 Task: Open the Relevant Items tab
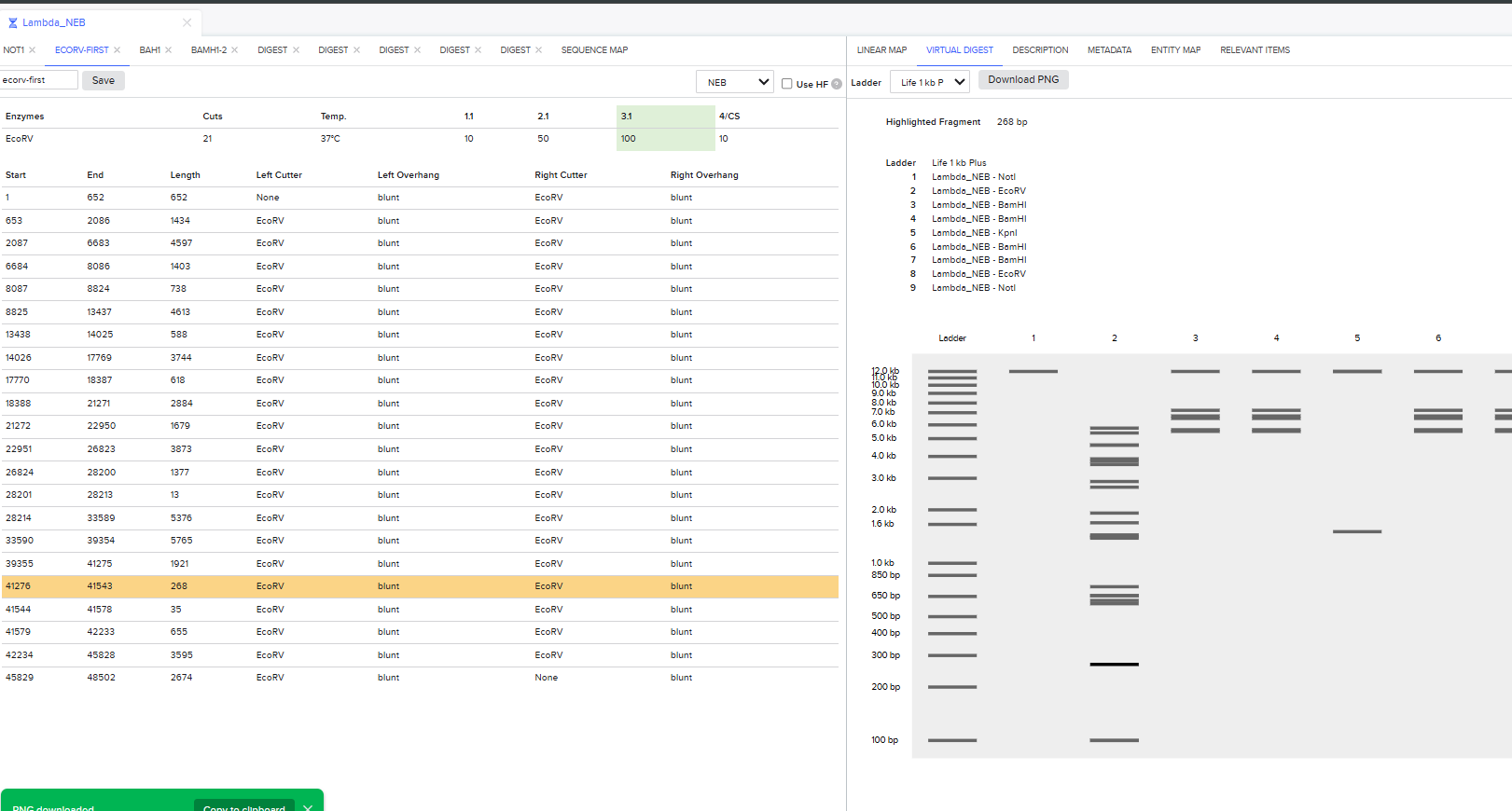tap(1255, 50)
